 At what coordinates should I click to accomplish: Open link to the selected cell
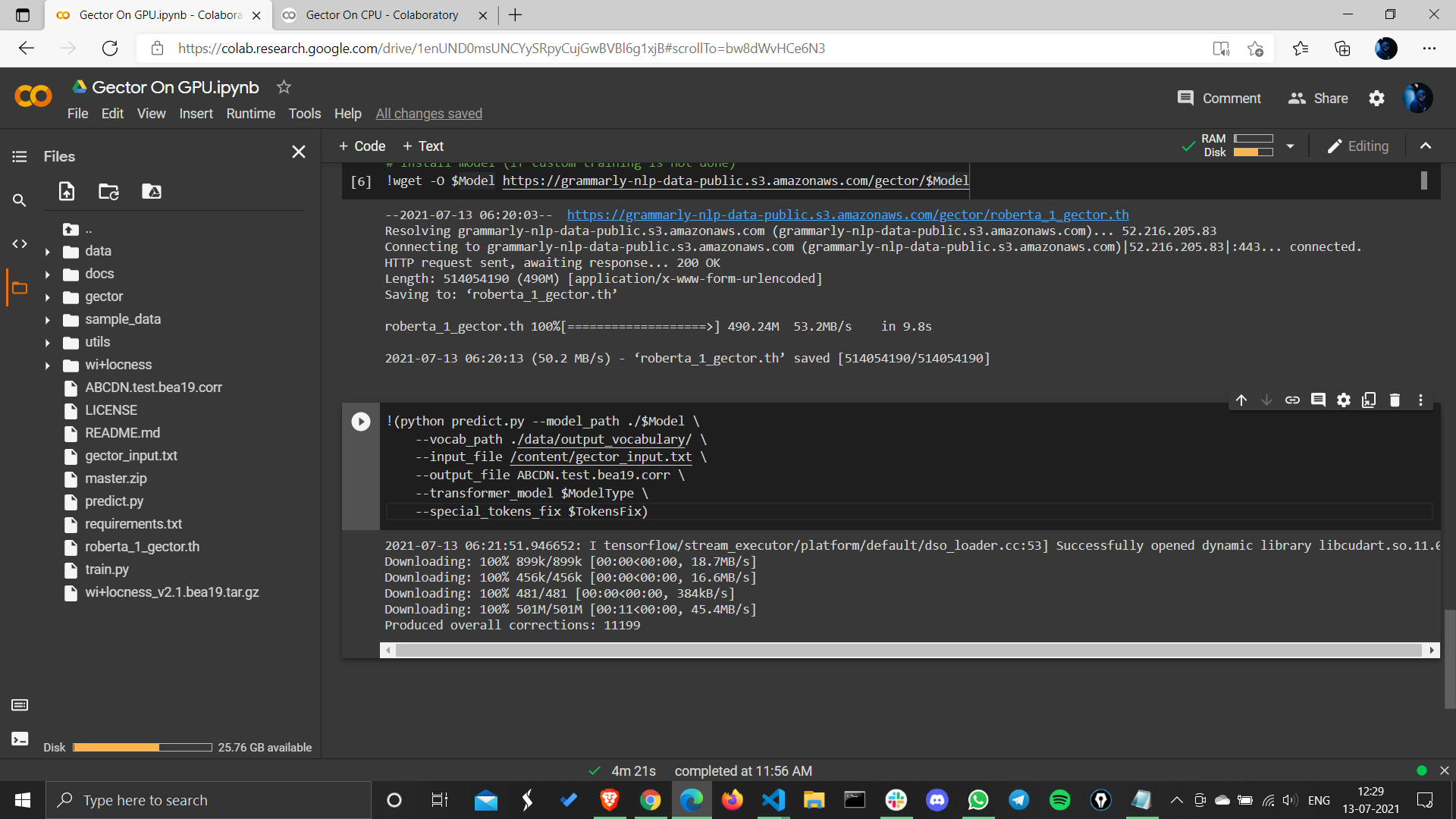tap(1292, 400)
